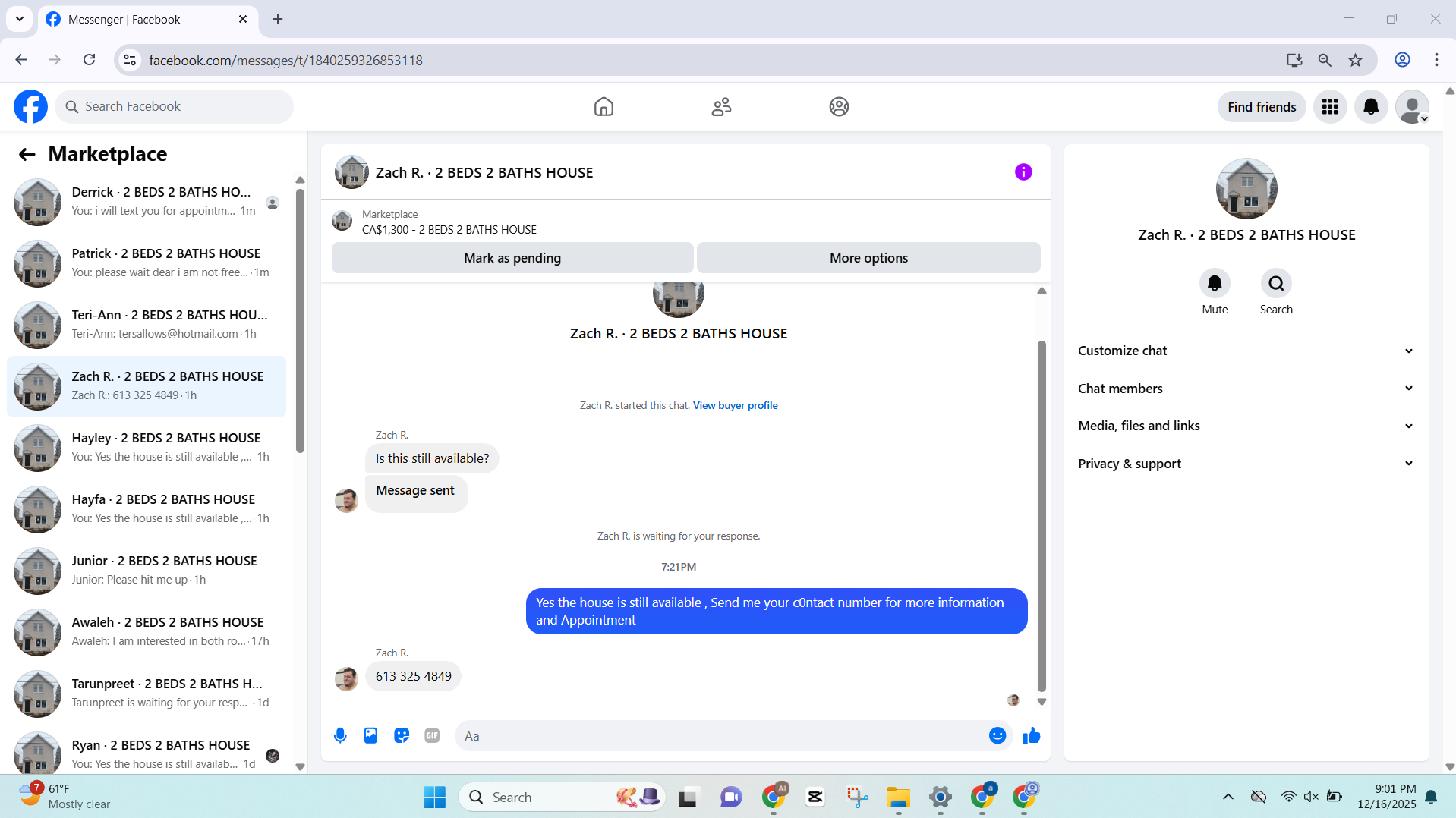Click the install app icon in address bar
This screenshot has width=1456, height=818.
pos(1294,60)
